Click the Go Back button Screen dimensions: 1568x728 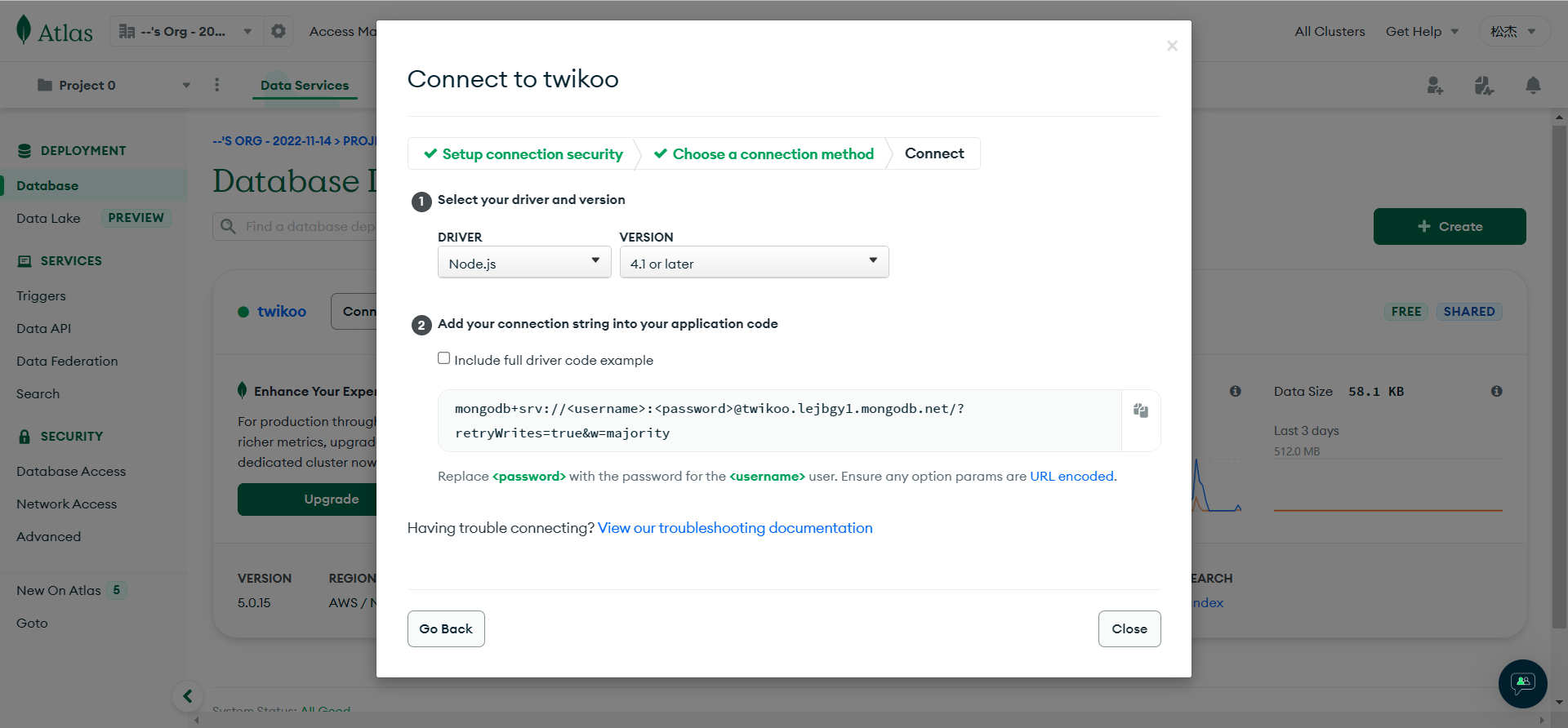click(x=446, y=628)
